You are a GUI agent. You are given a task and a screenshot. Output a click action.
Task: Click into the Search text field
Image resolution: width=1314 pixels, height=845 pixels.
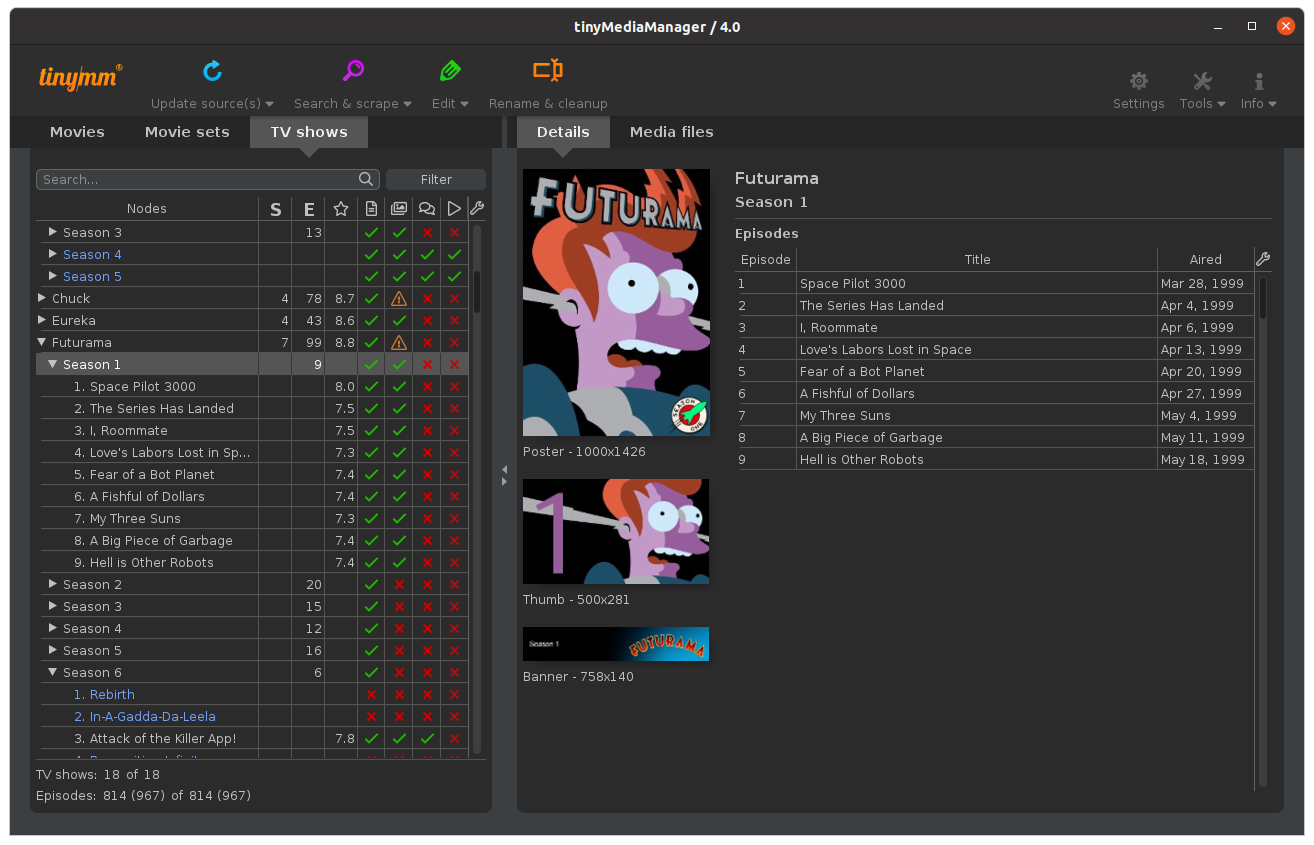coord(198,180)
